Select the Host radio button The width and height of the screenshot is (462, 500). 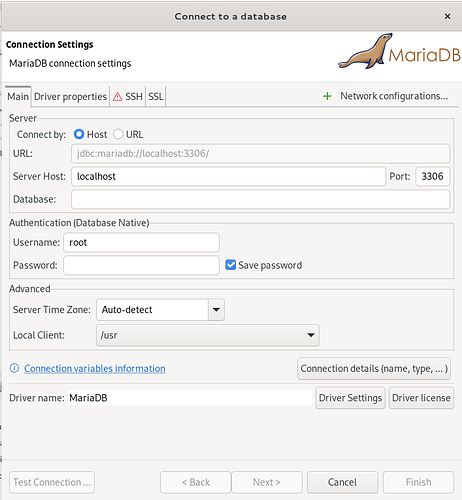click(x=79, y=134)
